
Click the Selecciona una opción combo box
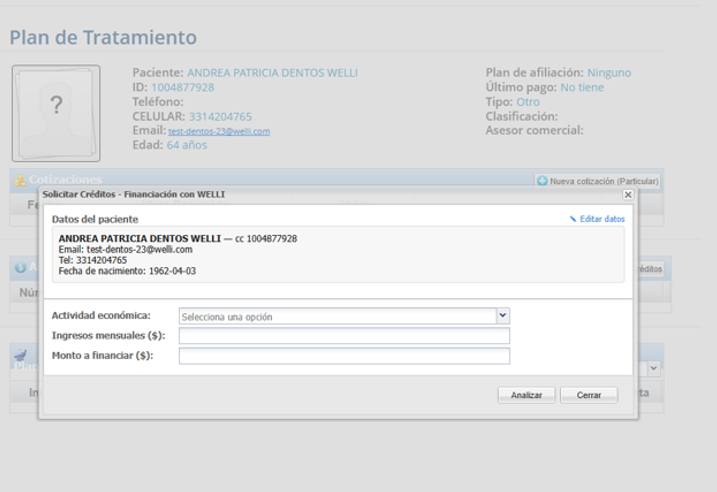pyautogui.click(x=344, y=316)
